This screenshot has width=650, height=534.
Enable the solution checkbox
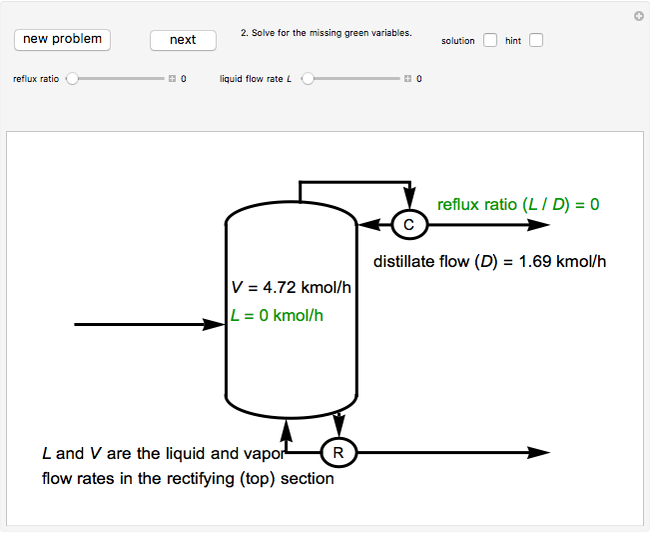point(490,41)
